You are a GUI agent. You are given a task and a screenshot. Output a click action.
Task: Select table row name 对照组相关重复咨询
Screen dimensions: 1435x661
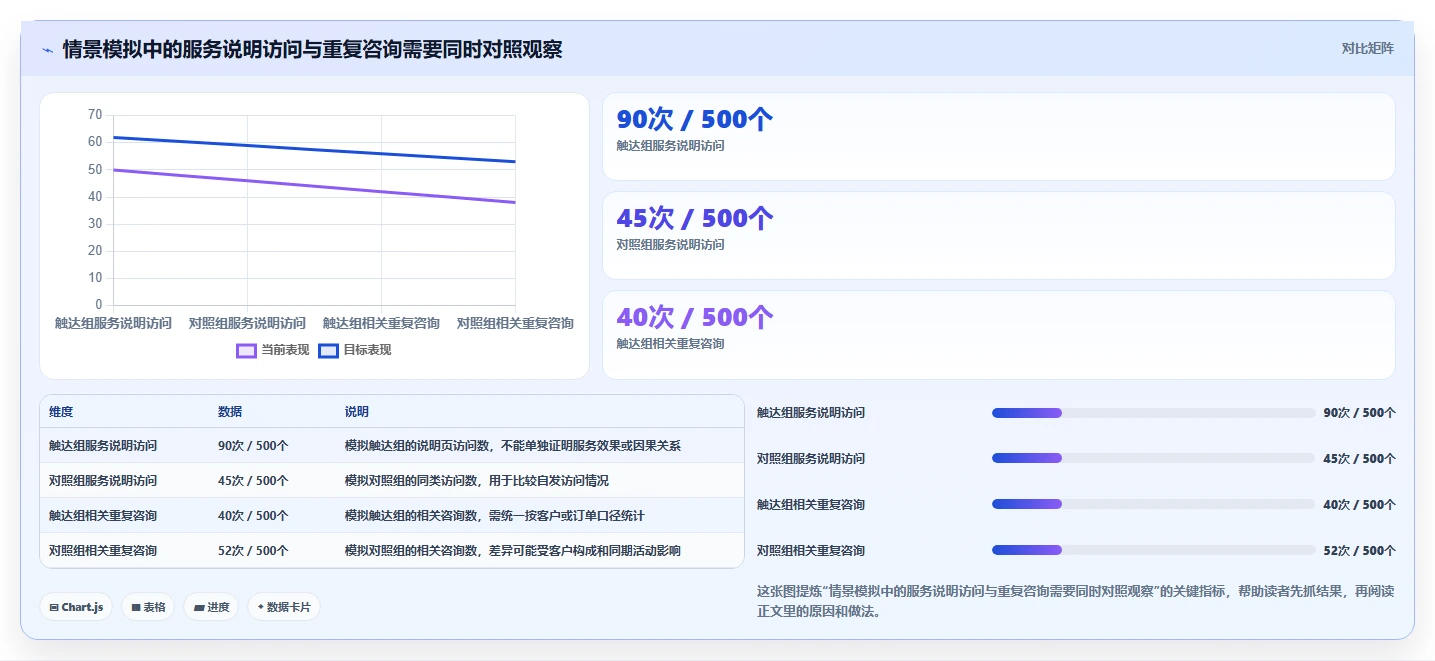click(x=103, y=551)
